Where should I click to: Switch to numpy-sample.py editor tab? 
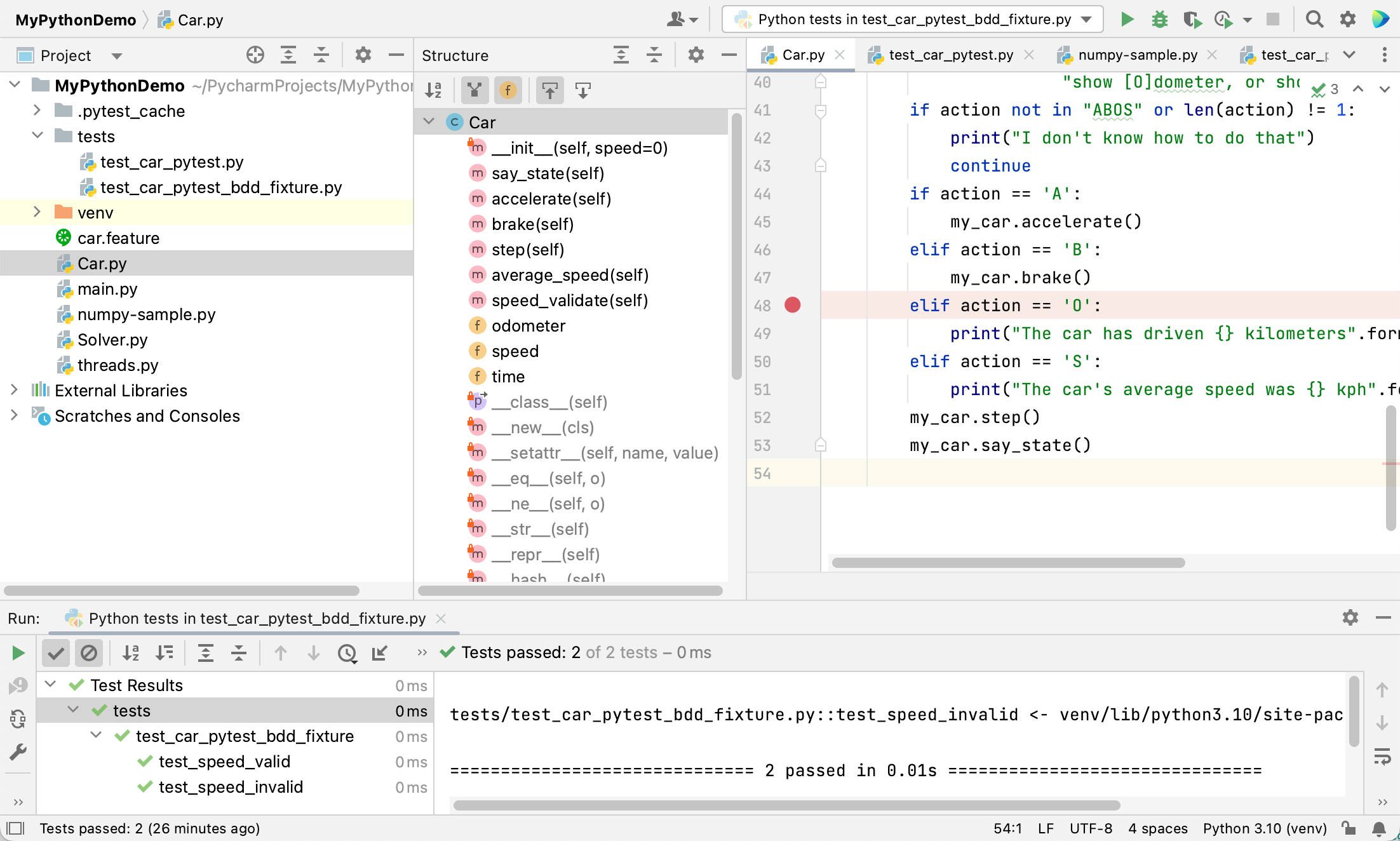[1137, 55]
